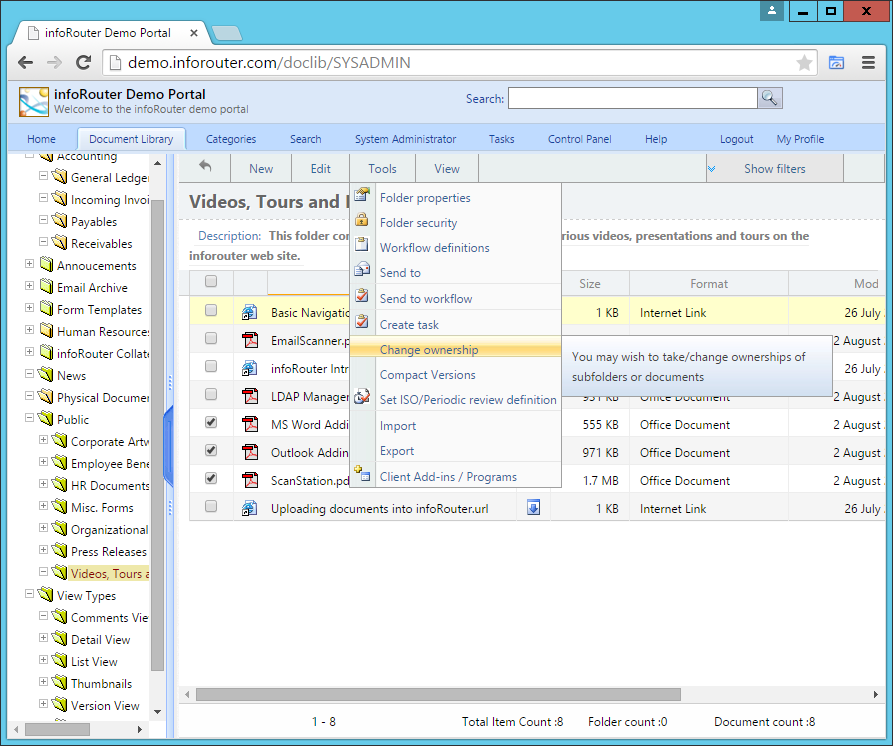
Task: Click the Client Add-ins / Programs icon
Action: click(x=362, y=474)
